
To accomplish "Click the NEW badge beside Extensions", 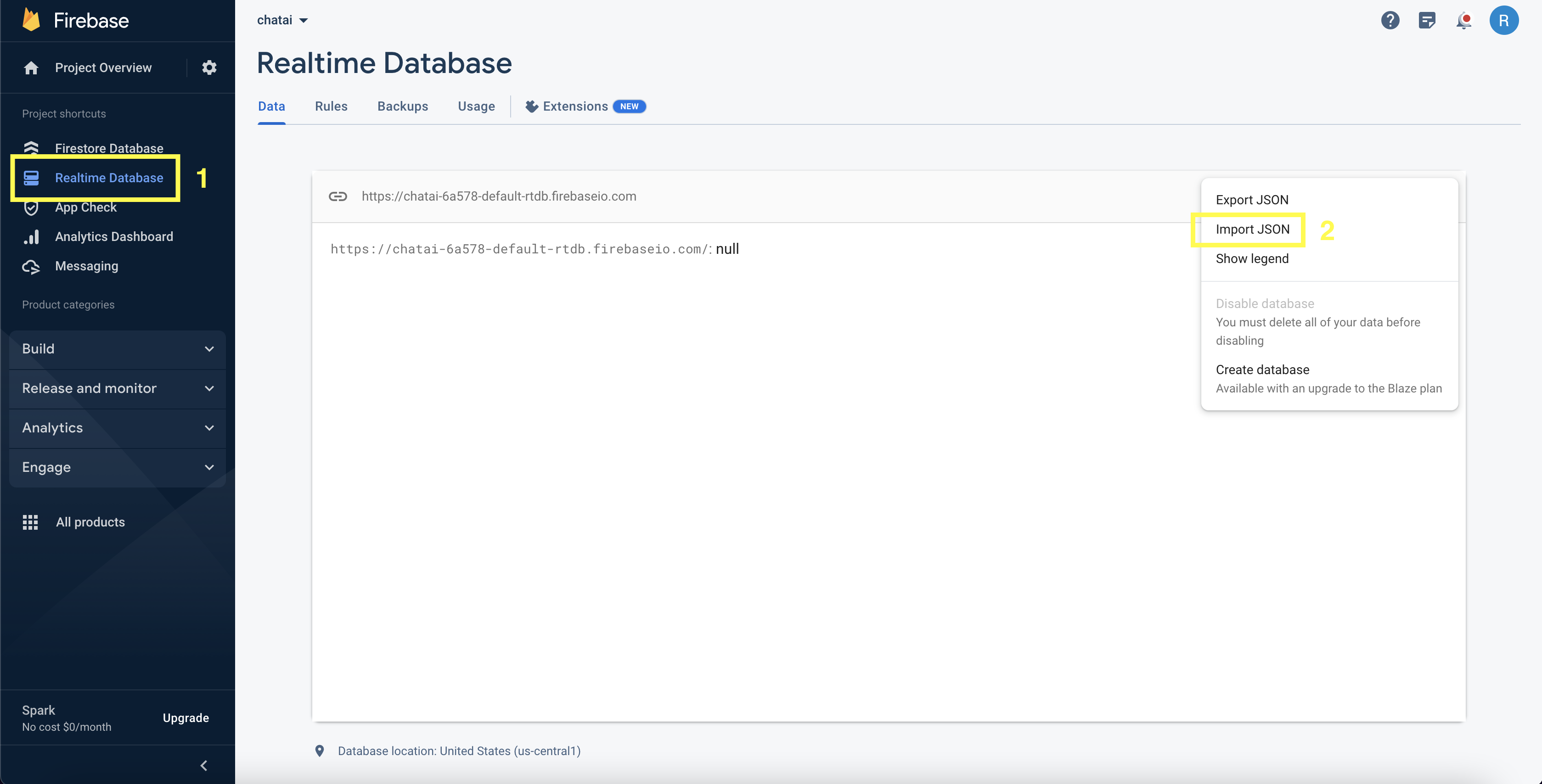I will (629, 106).
